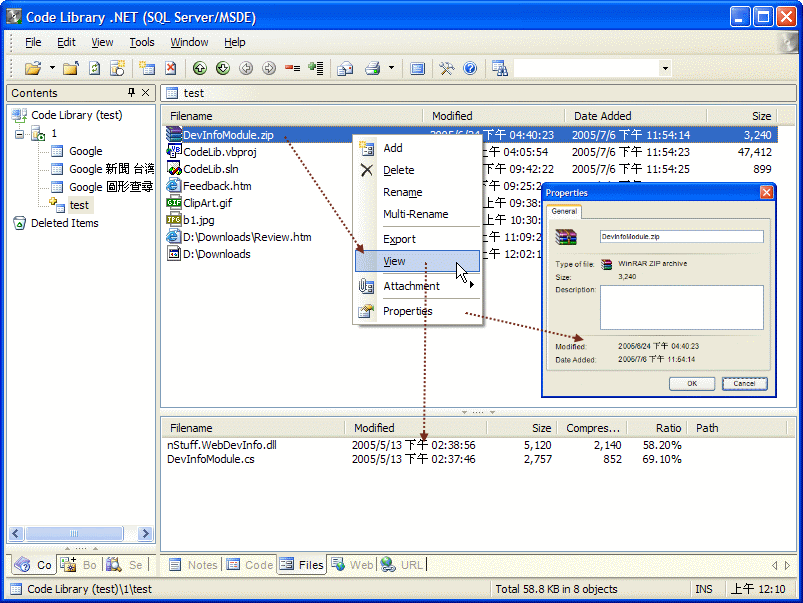Screen dimensions: 803x603
Task: Click Cancel in the Properties dialog
Action: coord(745,384)
